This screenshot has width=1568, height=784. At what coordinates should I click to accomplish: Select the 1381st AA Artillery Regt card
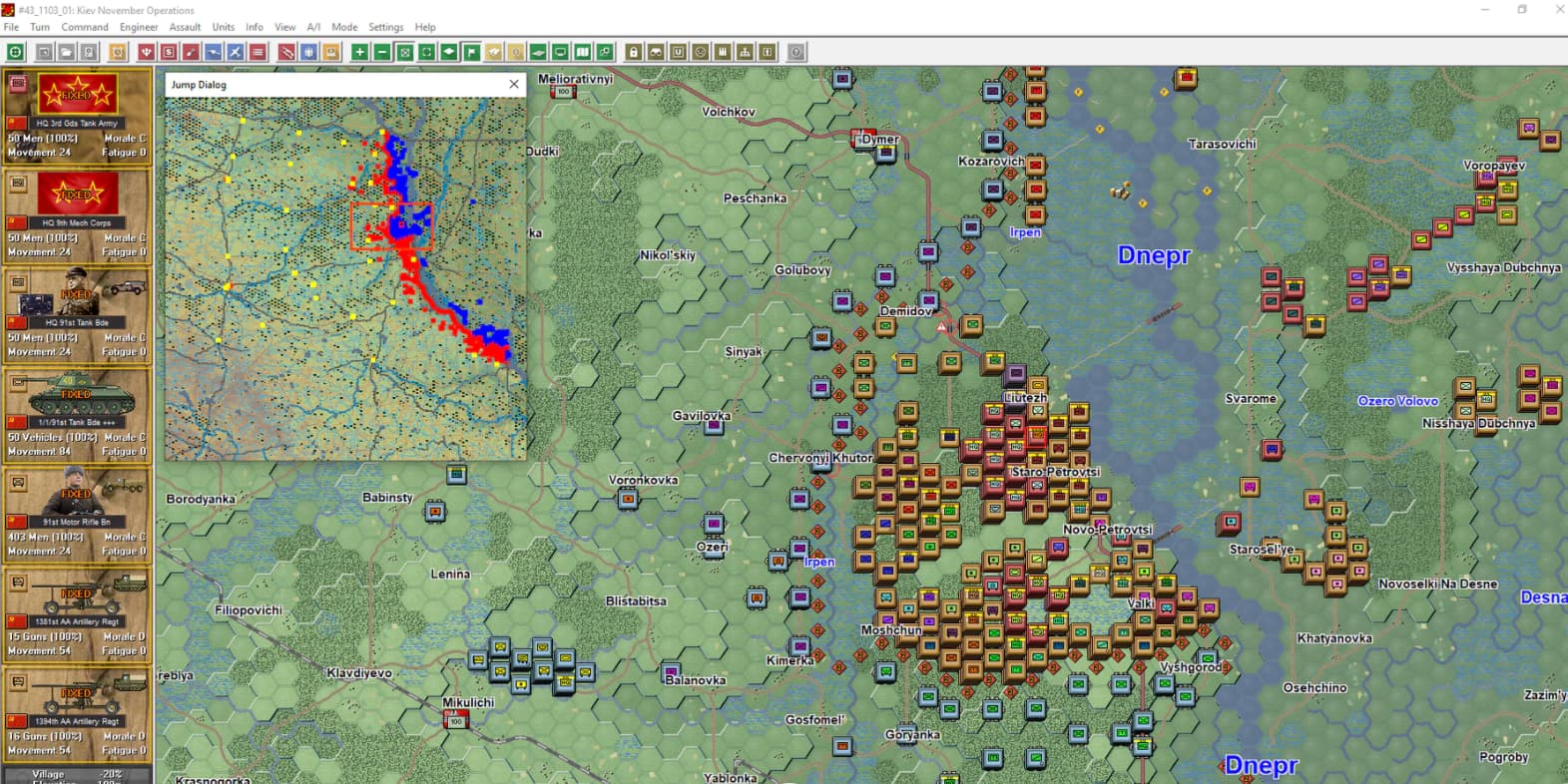click(x=77, y=614)
